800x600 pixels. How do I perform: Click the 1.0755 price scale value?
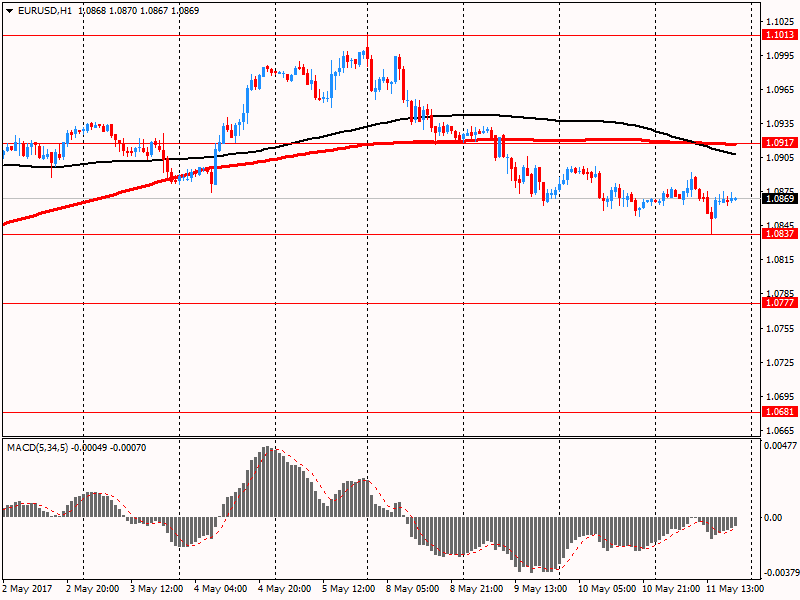pyautogui.click(x=780, y=329)
